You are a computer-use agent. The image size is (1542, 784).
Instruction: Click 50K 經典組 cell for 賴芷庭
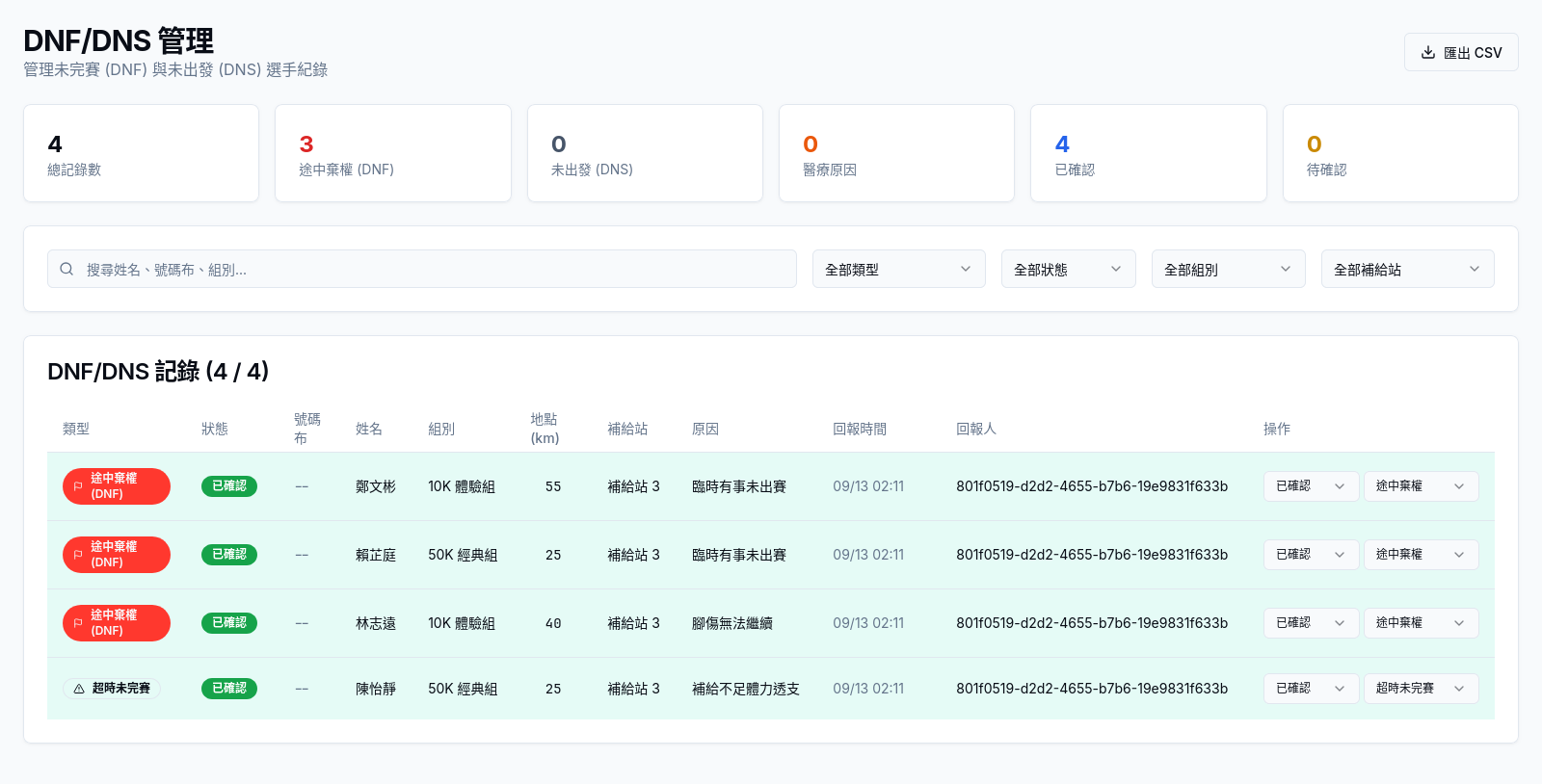(463, 555)
